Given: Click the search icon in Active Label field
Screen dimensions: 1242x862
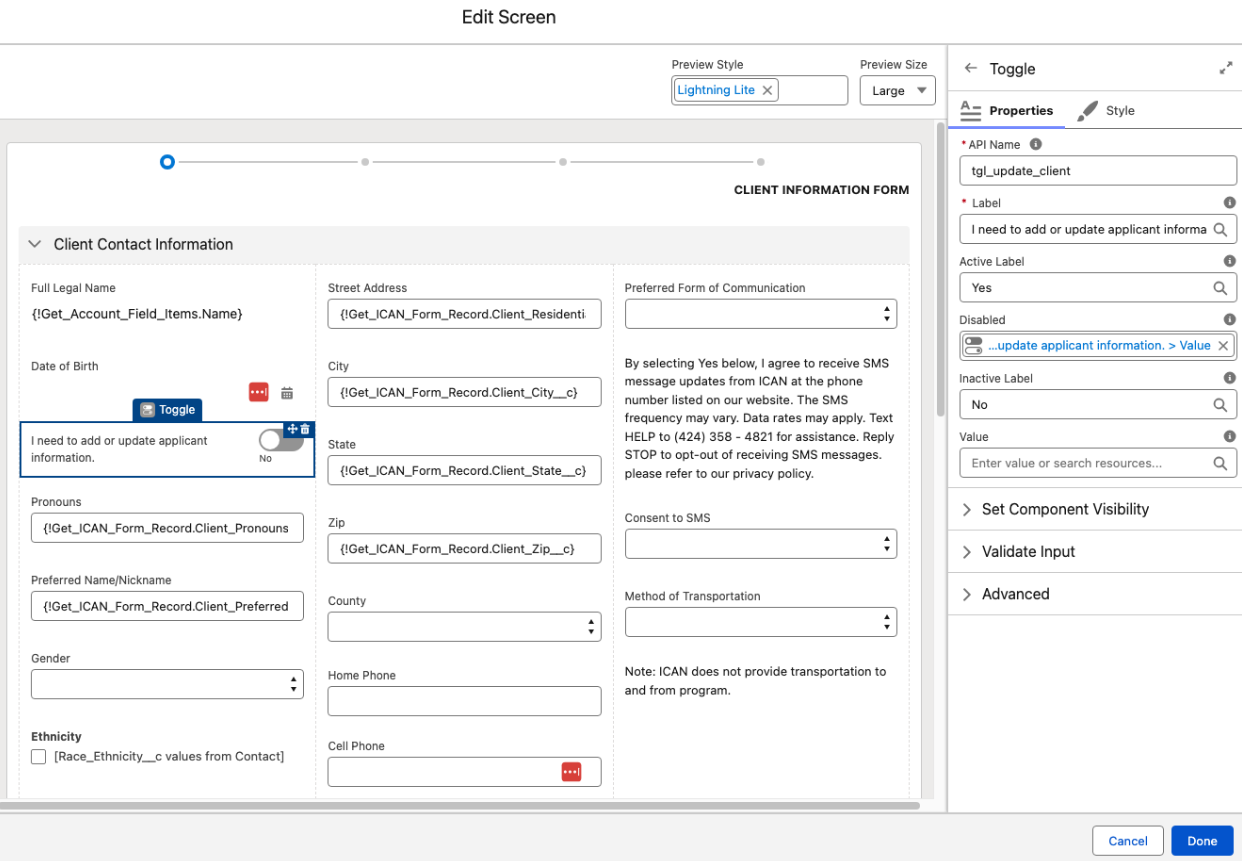Looking at the screenshot, I should coord(1220,288).
